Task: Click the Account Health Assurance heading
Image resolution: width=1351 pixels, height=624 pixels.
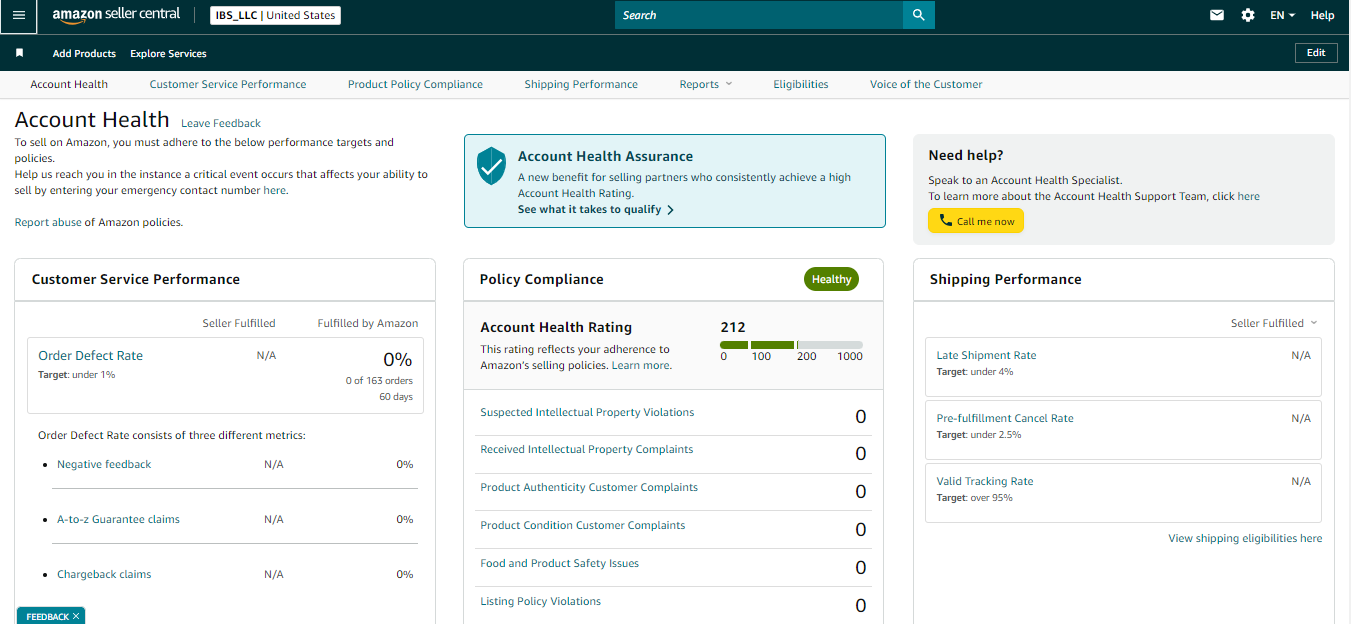Action: (x=605, y=156)
